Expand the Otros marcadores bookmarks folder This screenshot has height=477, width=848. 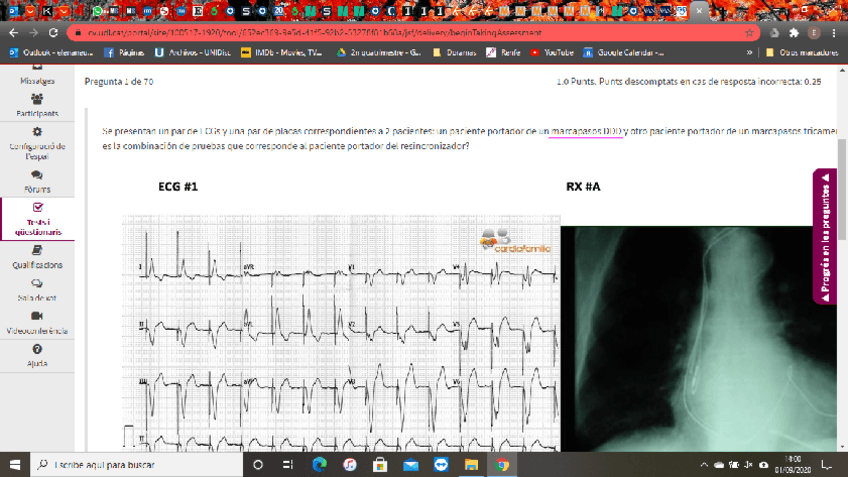800,52
